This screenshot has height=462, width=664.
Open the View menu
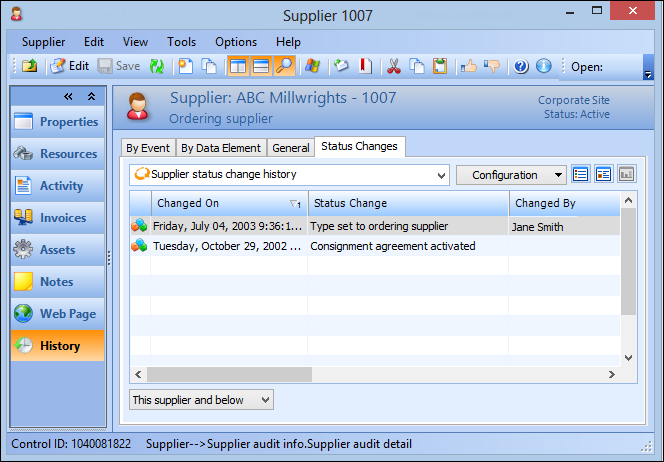135,42
